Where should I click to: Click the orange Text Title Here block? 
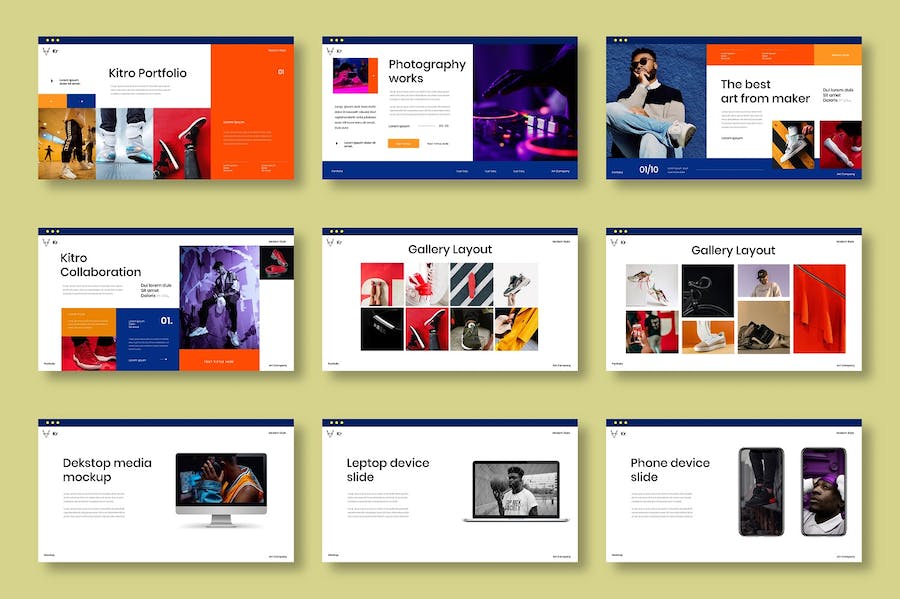coord(219,360)
